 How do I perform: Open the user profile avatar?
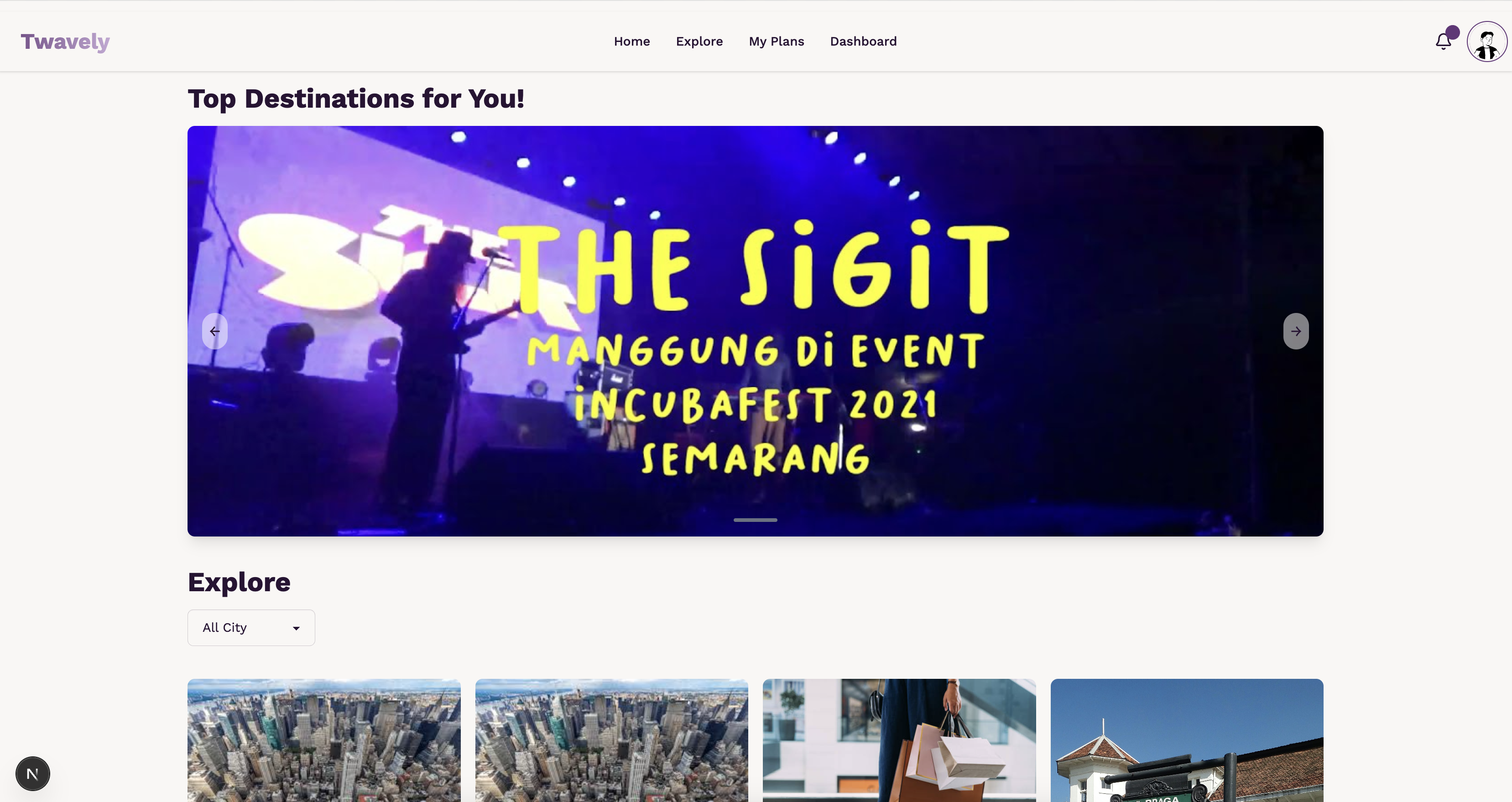[1487, 42]
